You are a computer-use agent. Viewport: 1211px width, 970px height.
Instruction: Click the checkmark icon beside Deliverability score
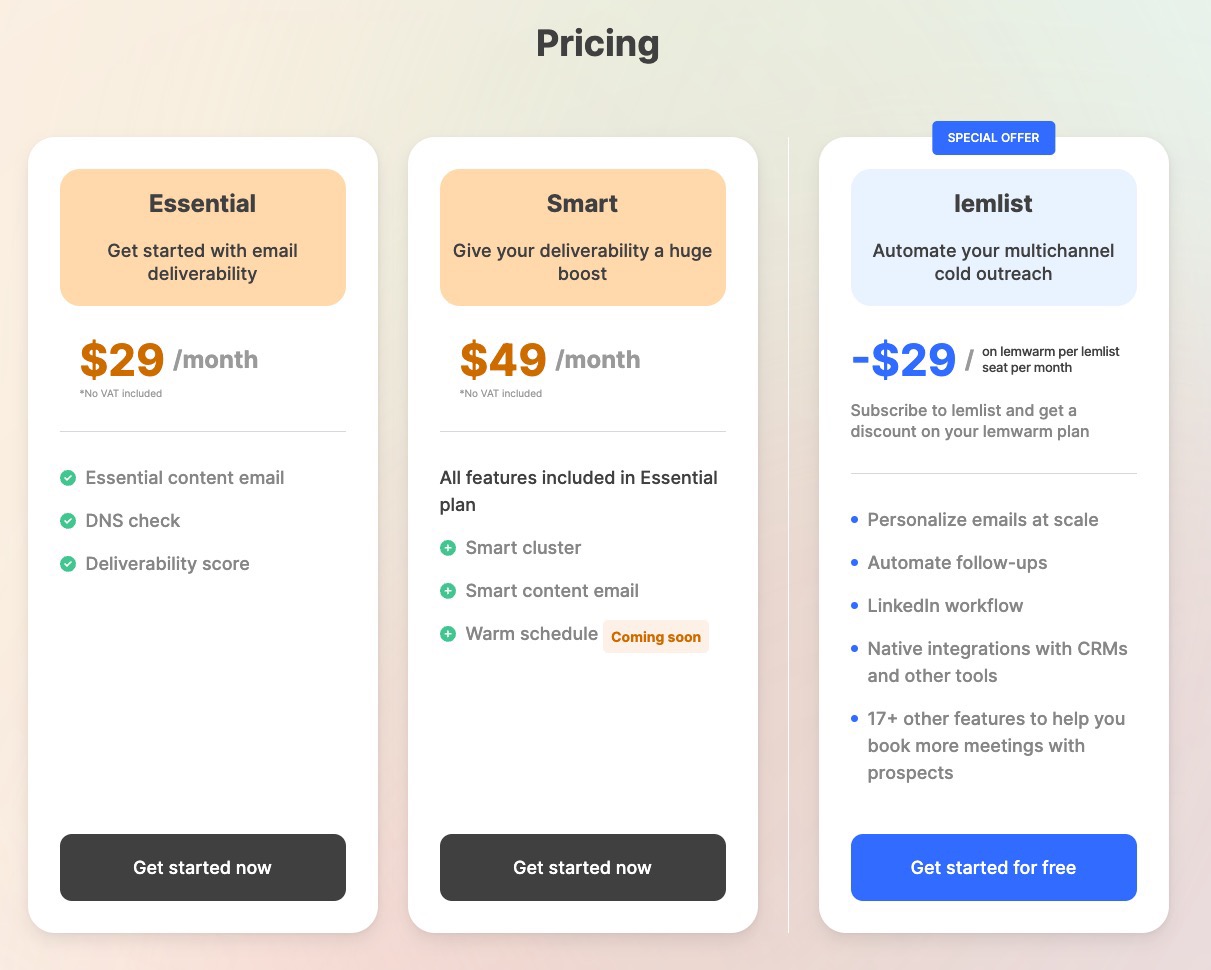[68, 564]
